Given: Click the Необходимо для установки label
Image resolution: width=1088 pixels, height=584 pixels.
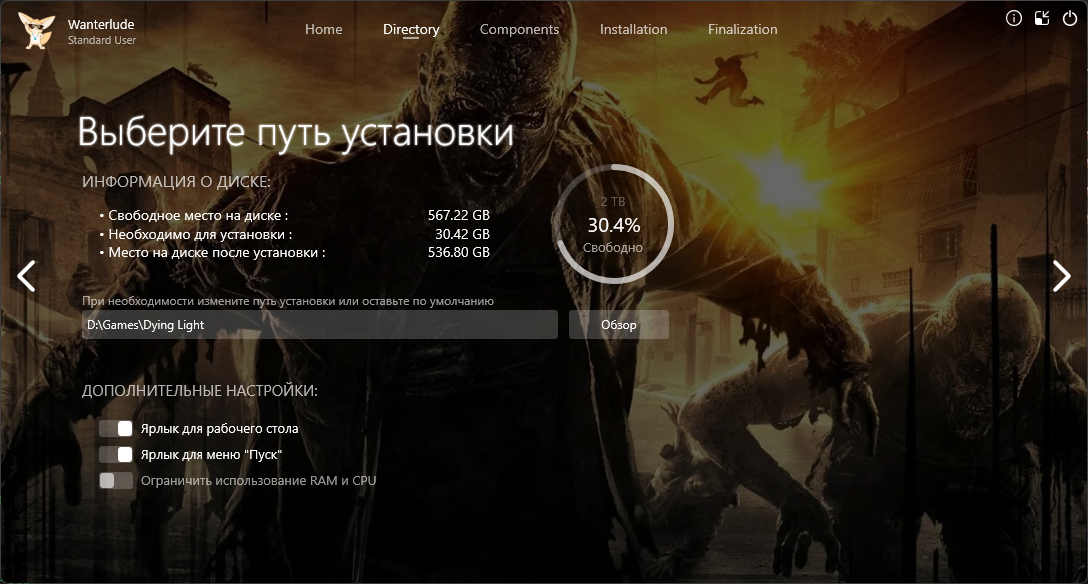Looking at the screenshot, I should coord(200,234).
